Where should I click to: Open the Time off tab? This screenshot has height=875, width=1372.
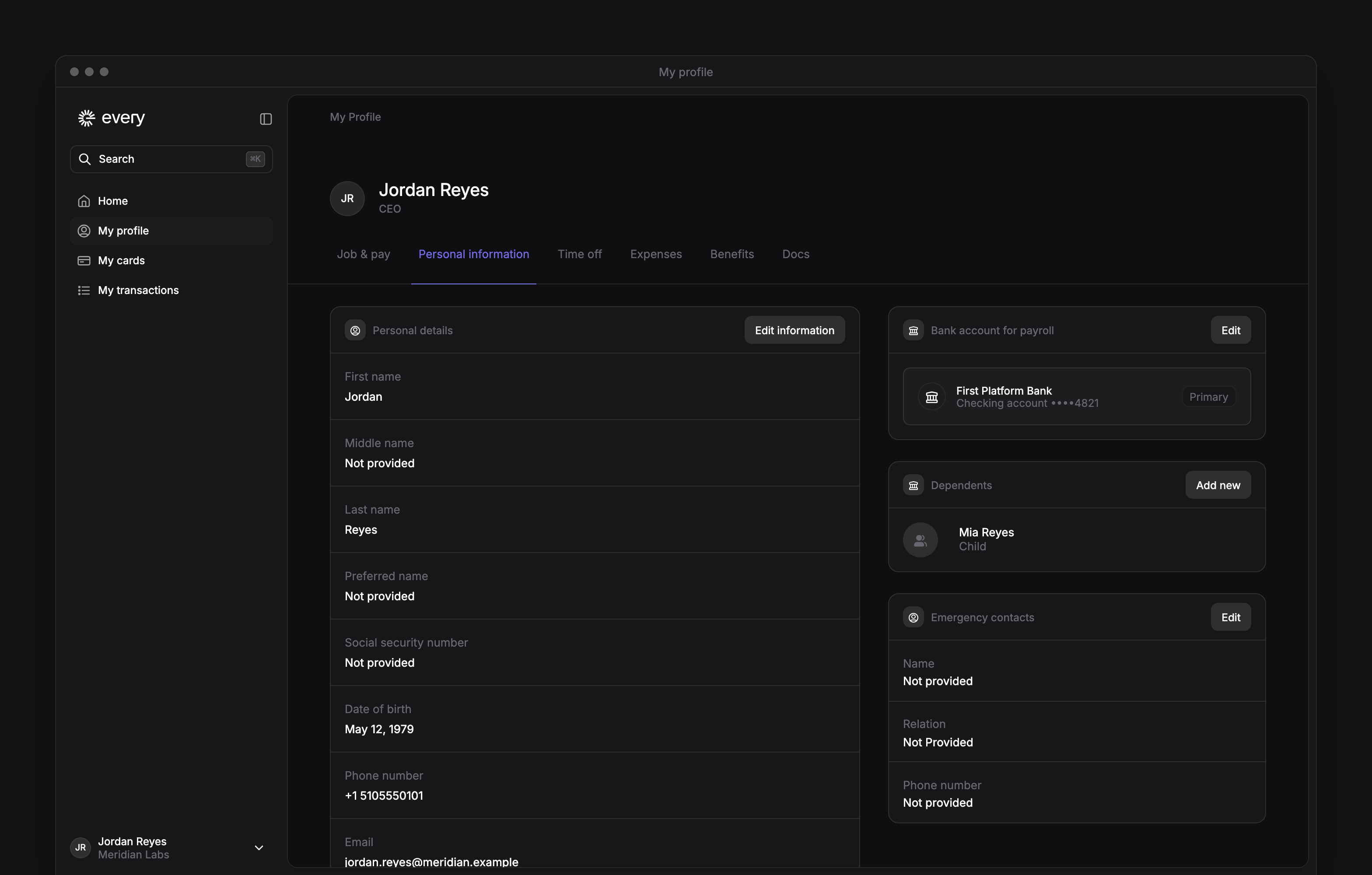point(579,254)
